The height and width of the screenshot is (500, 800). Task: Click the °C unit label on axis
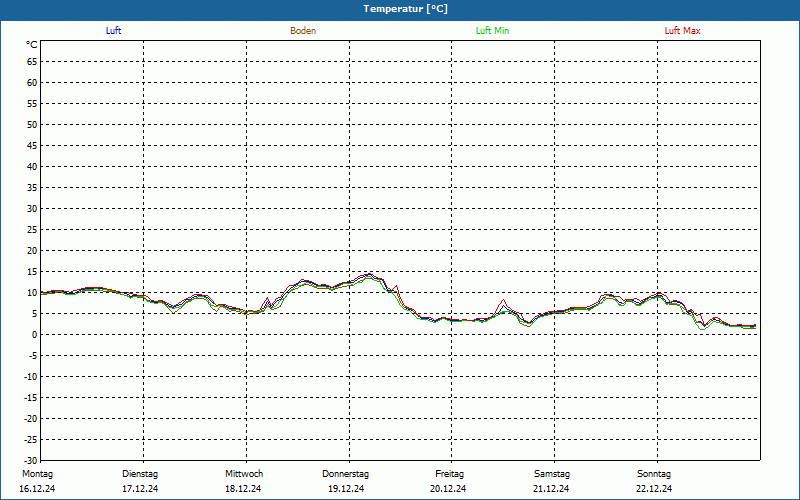(x=32, y=45)
